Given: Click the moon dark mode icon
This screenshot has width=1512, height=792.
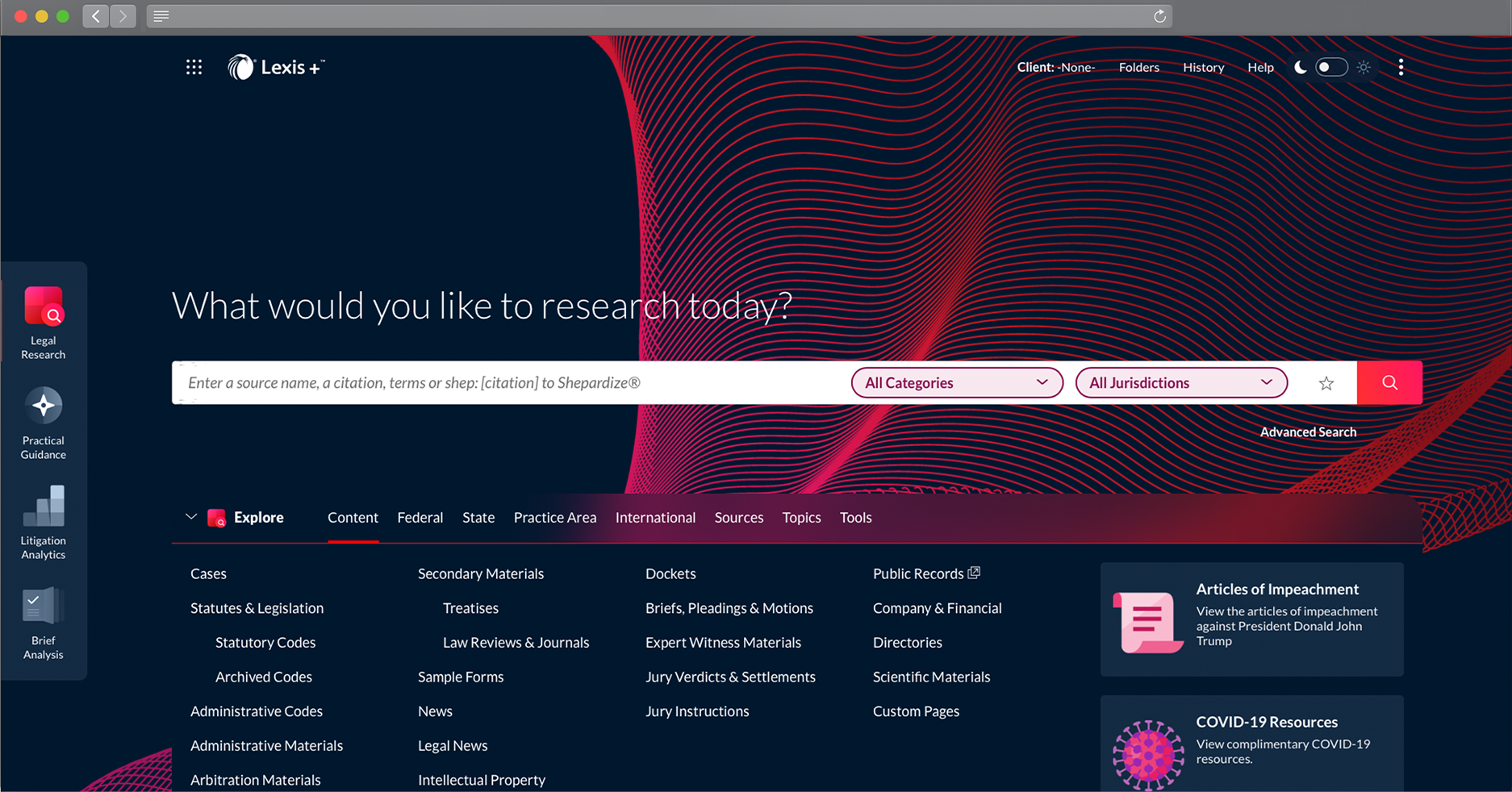Looking at the screenshot, I should point(1300,67).
